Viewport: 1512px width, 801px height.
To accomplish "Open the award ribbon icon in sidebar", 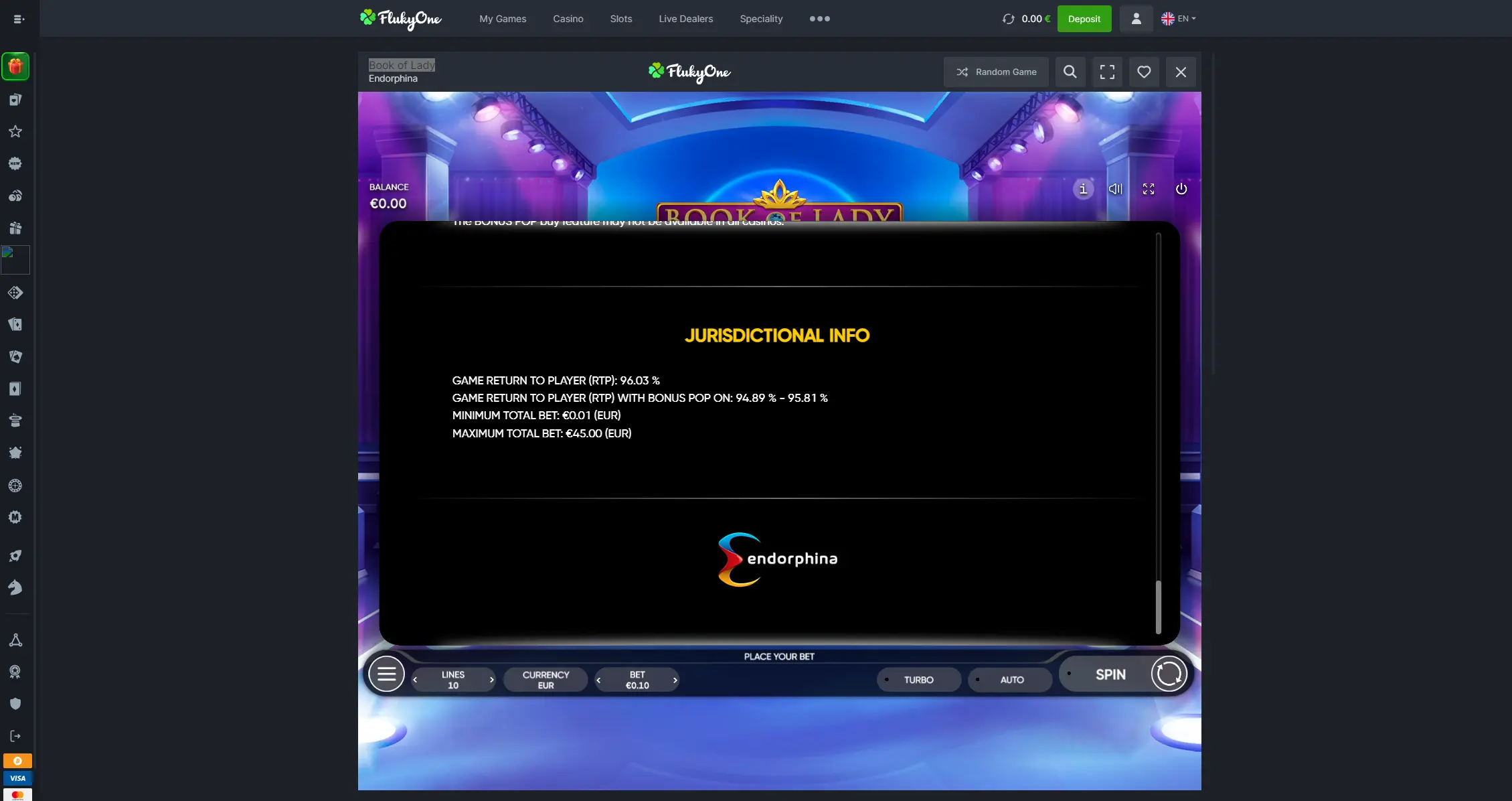I will 15,672.
